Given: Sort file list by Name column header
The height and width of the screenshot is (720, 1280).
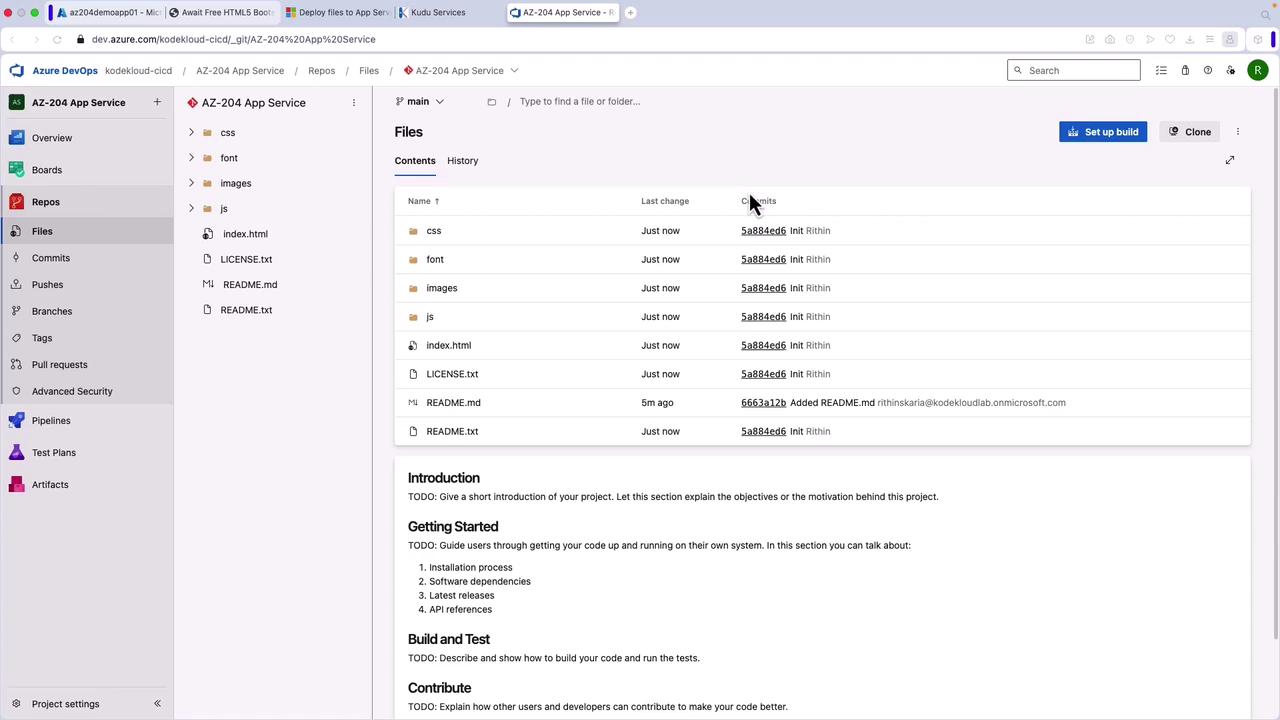Looking at the screenshot, I should pos(423,201).
